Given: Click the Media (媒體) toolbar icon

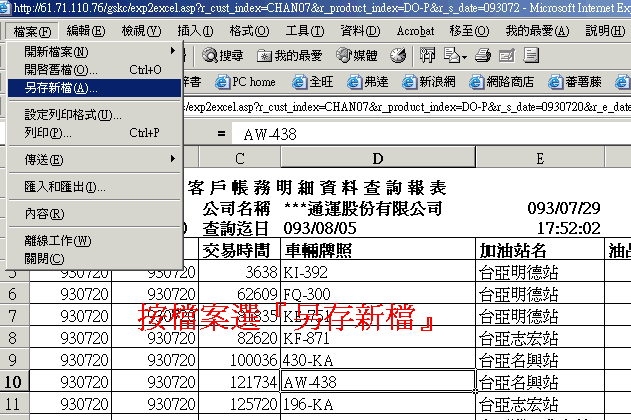Looking at the screenshot, I should (356, 55).
